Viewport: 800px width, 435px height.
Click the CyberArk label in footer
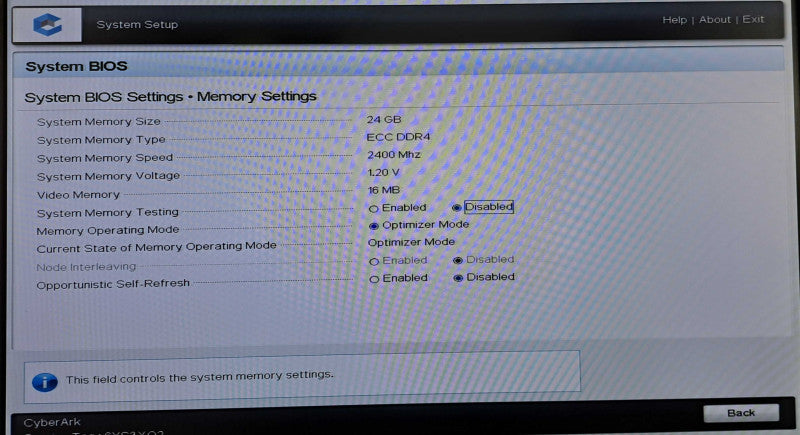point(52,422)
